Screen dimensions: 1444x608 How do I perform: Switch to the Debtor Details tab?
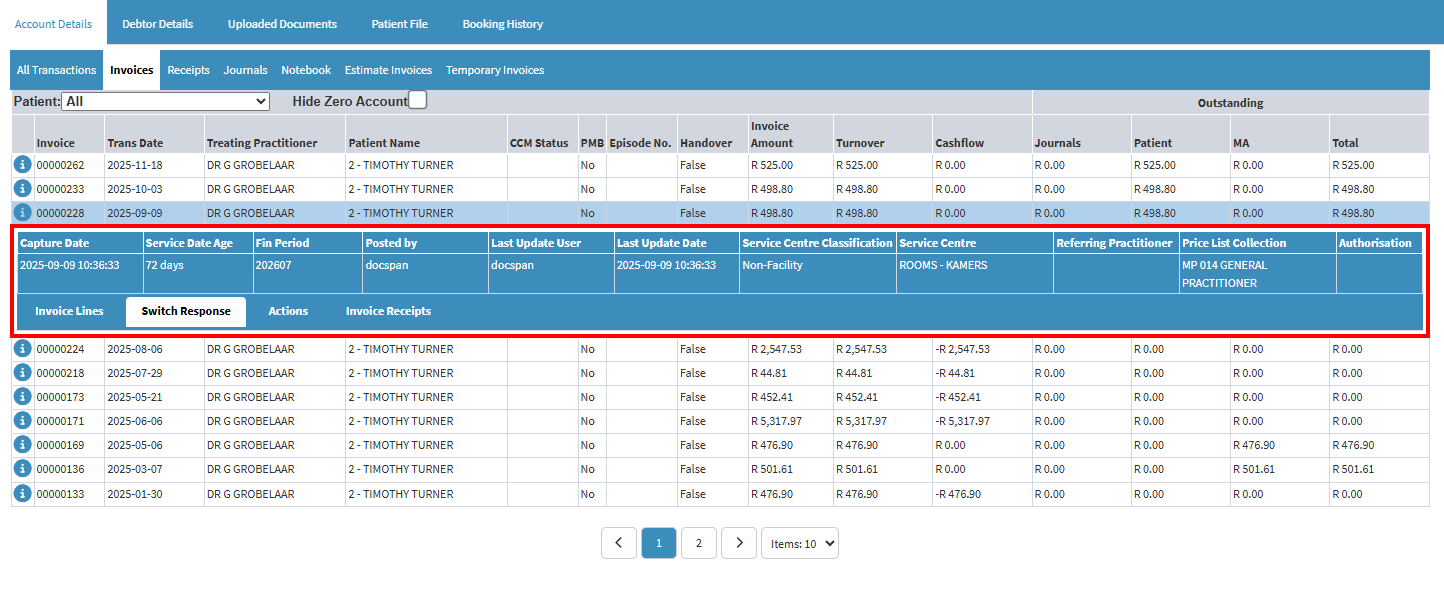(157, 24)
